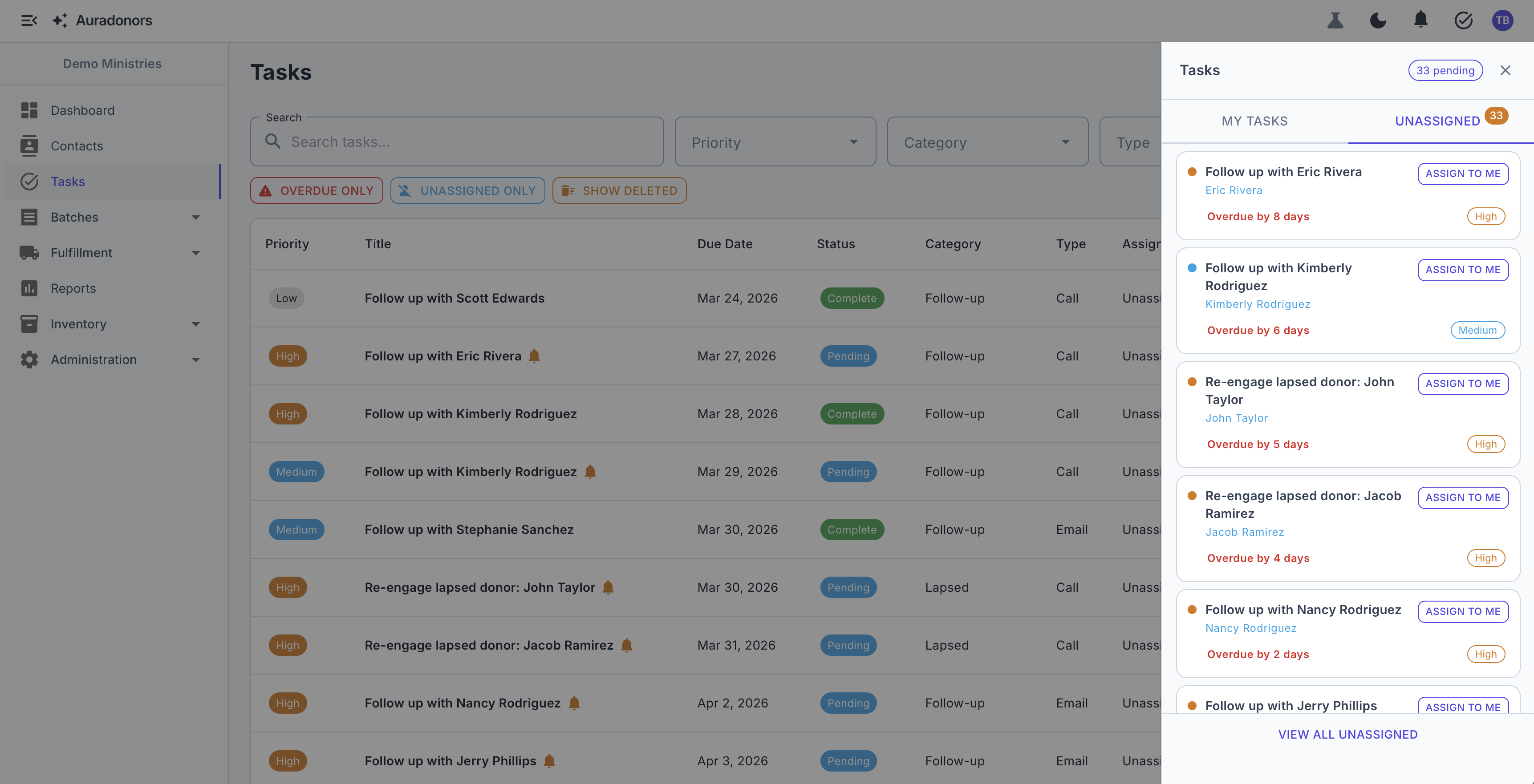Screen dimensions: 1534x784
Task: Open the Priority filter dropdown
Action: coord(775,142)
